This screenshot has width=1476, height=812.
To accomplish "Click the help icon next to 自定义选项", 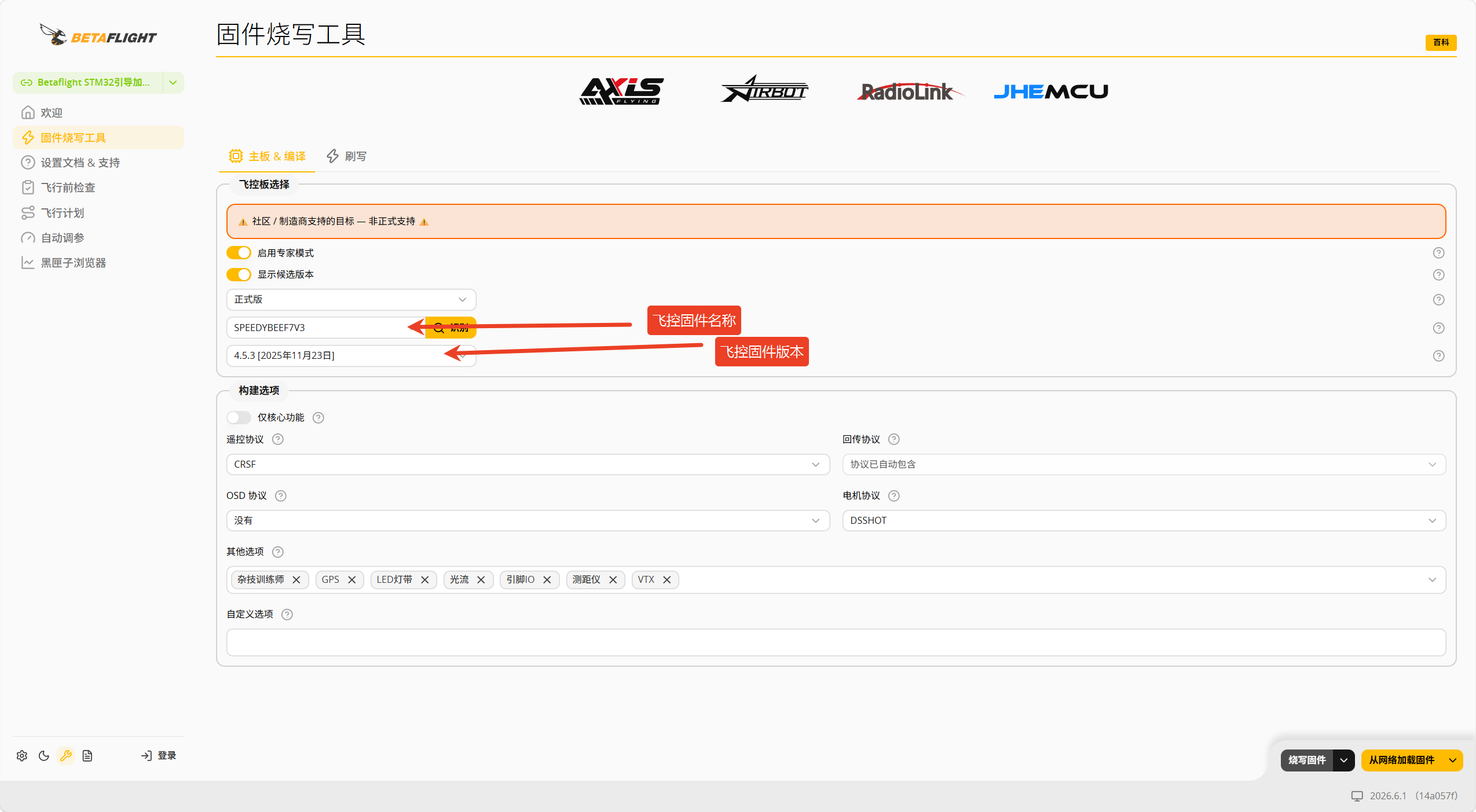I will 287,615.
